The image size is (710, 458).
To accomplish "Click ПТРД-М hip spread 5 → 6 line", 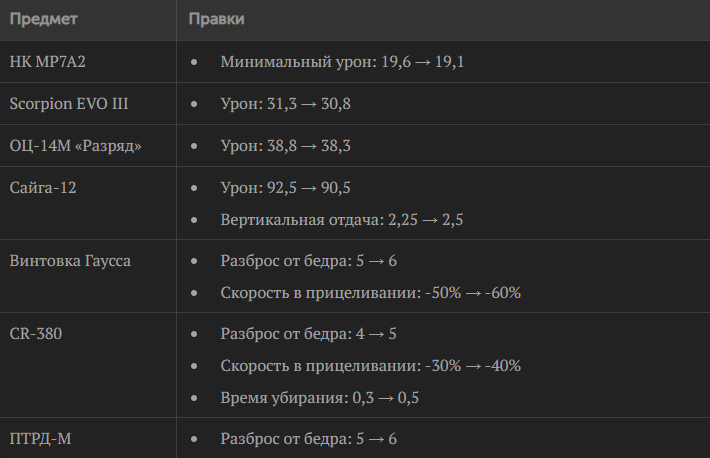I will point(308,439).
